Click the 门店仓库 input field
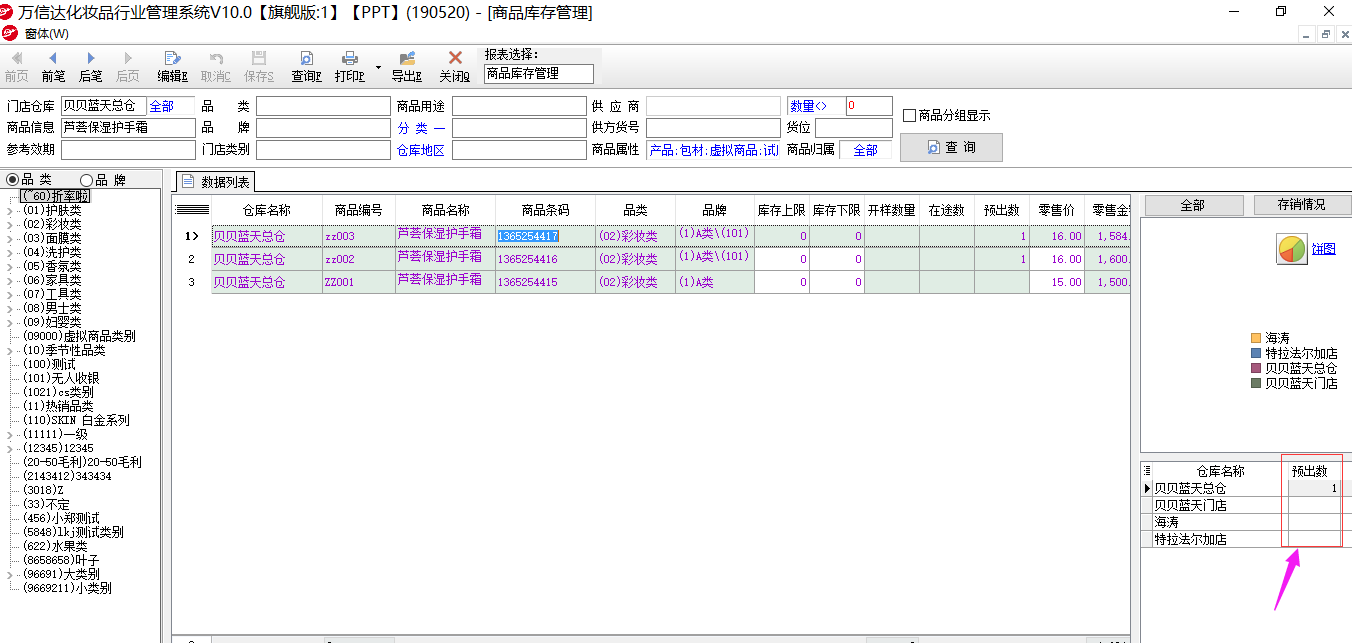This screenshot has width=1352, height=643. coord(103,106)
